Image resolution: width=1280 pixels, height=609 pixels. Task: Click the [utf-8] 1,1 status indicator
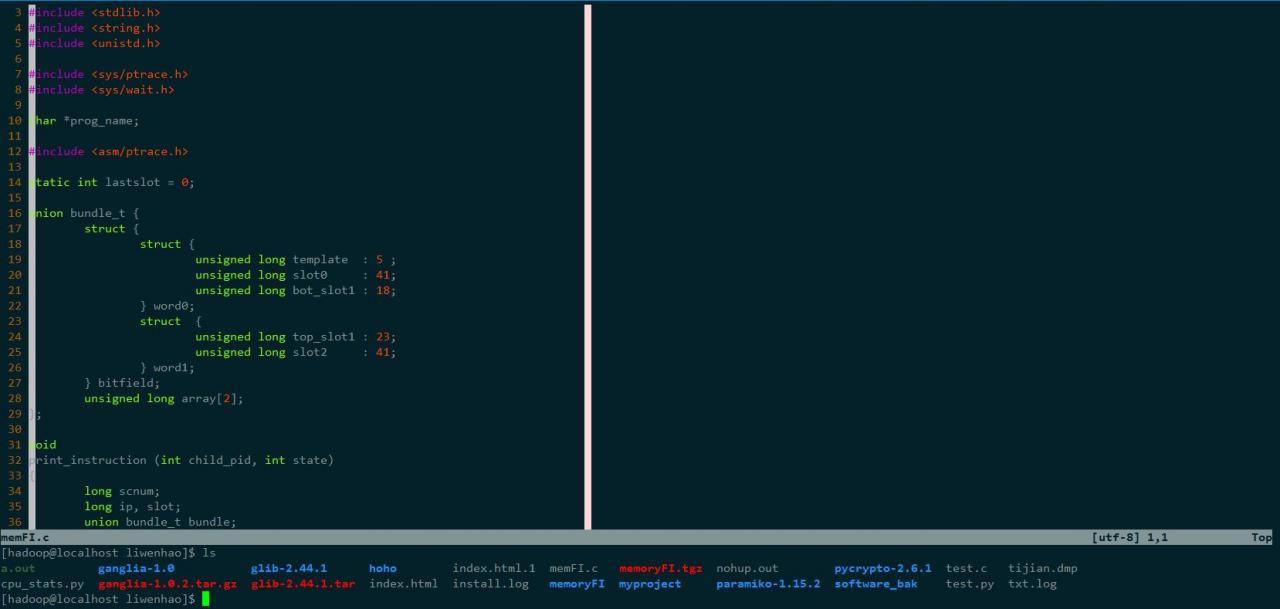[1130, 538]
